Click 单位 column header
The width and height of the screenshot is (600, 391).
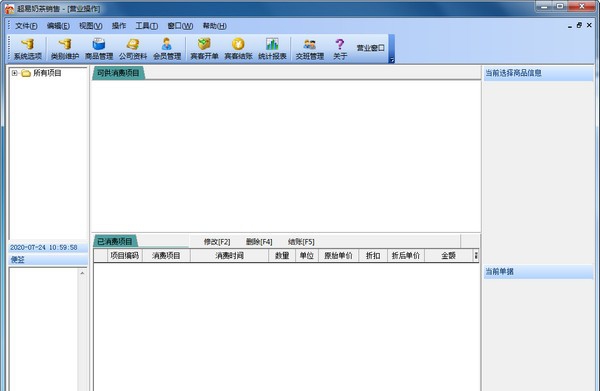[307, 256]
